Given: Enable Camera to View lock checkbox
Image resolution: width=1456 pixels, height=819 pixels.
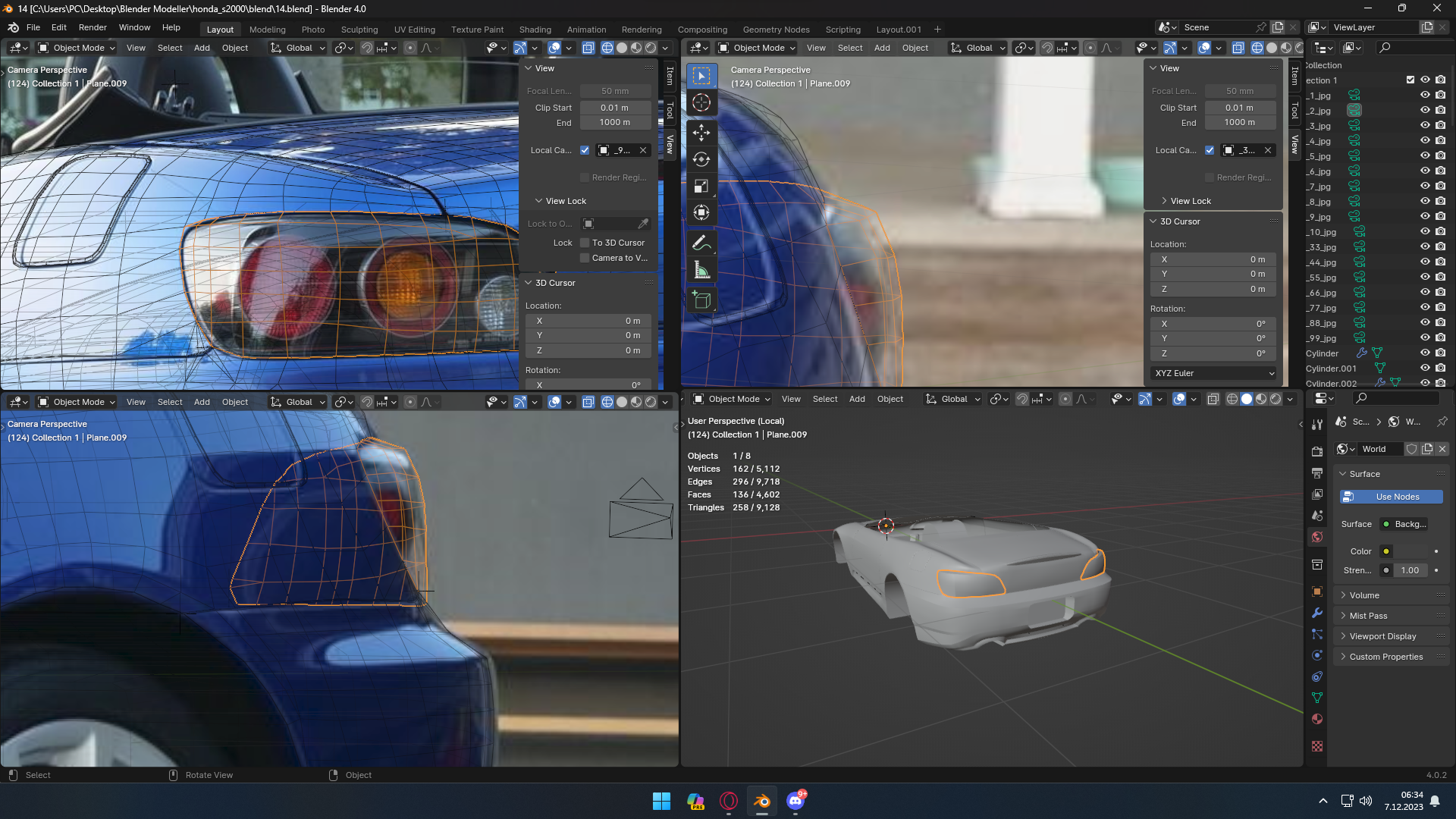Looking at the screenshot, I should [x=585, y=258].
